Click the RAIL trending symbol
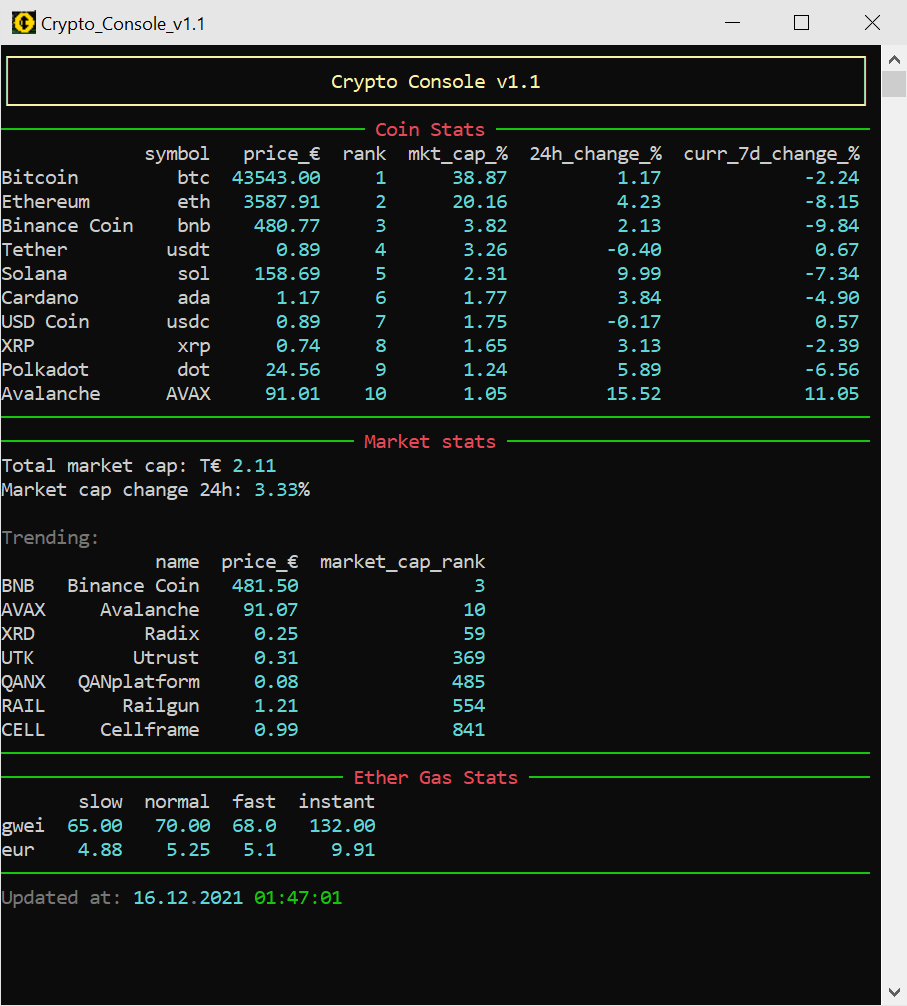This screenshot has width=907, height=1006. [23, 706]
